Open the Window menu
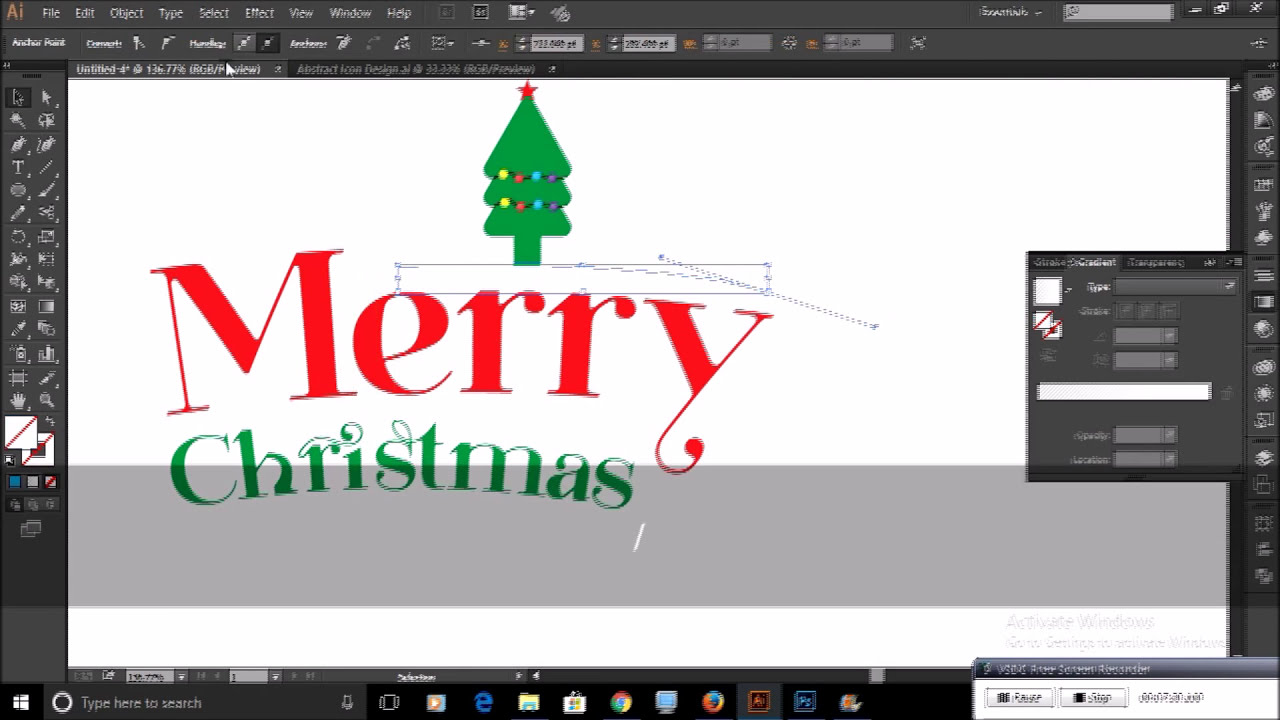The width and height of the screenshot is (1280, 720). [x=350, y=13]
